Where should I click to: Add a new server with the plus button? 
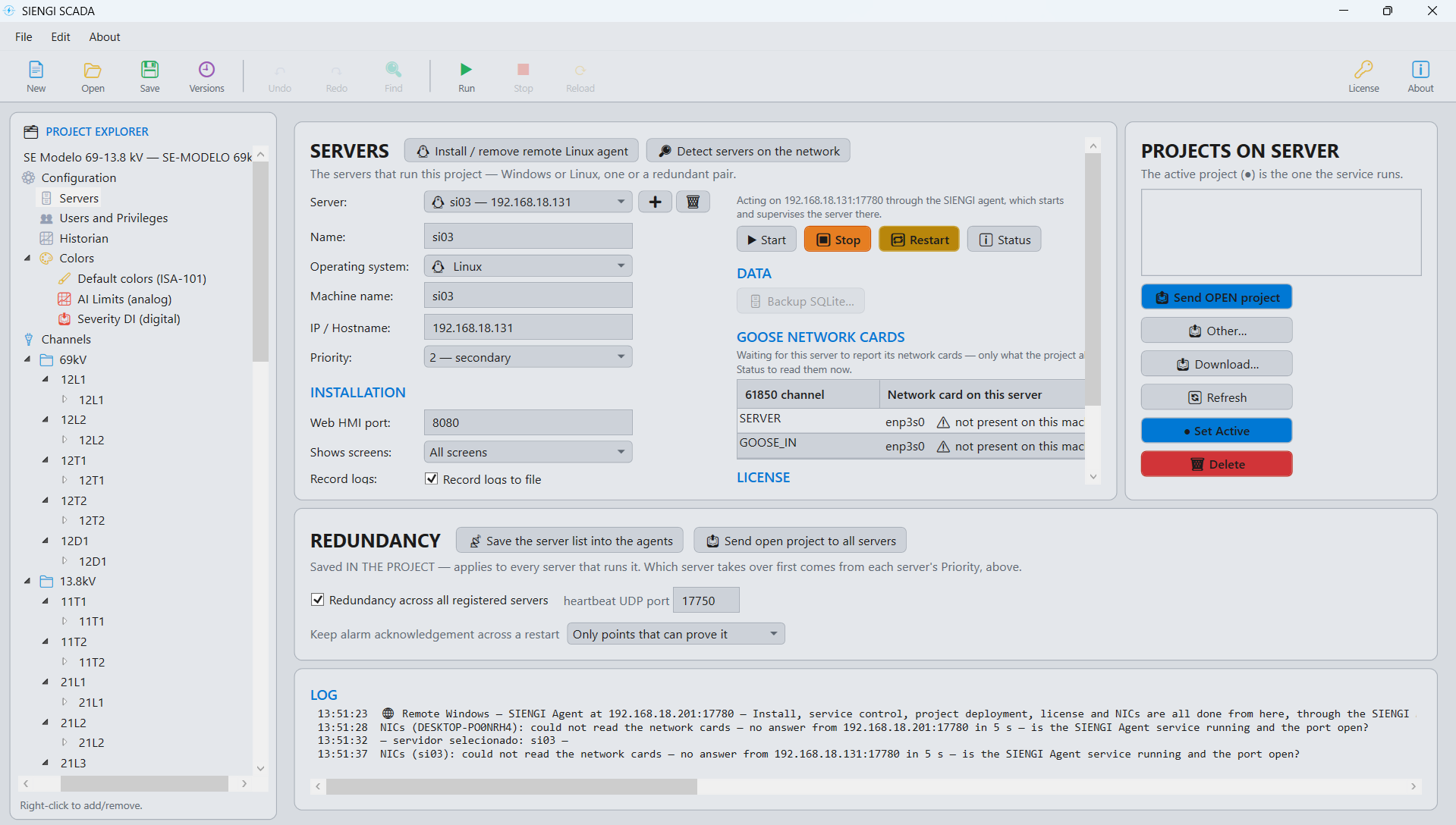655,202
